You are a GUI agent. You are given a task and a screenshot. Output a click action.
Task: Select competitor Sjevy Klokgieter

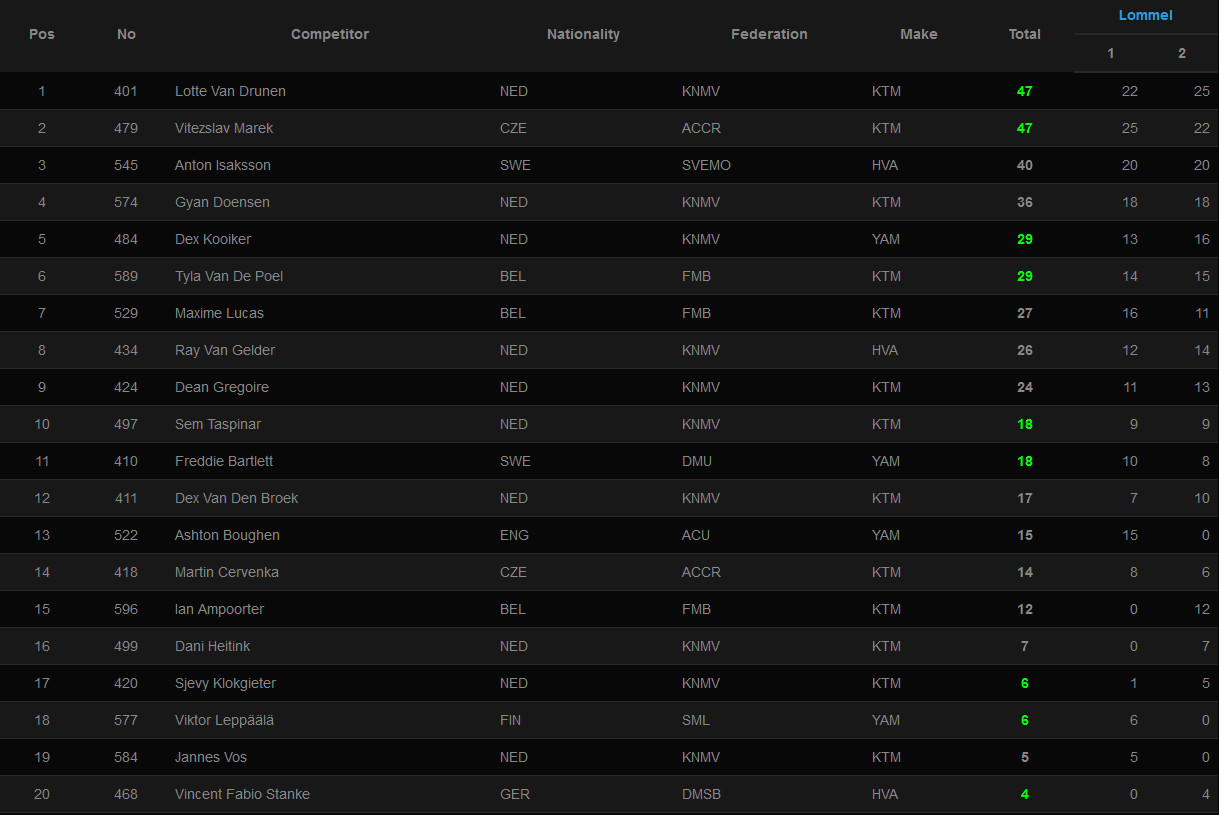click(225, 683)
